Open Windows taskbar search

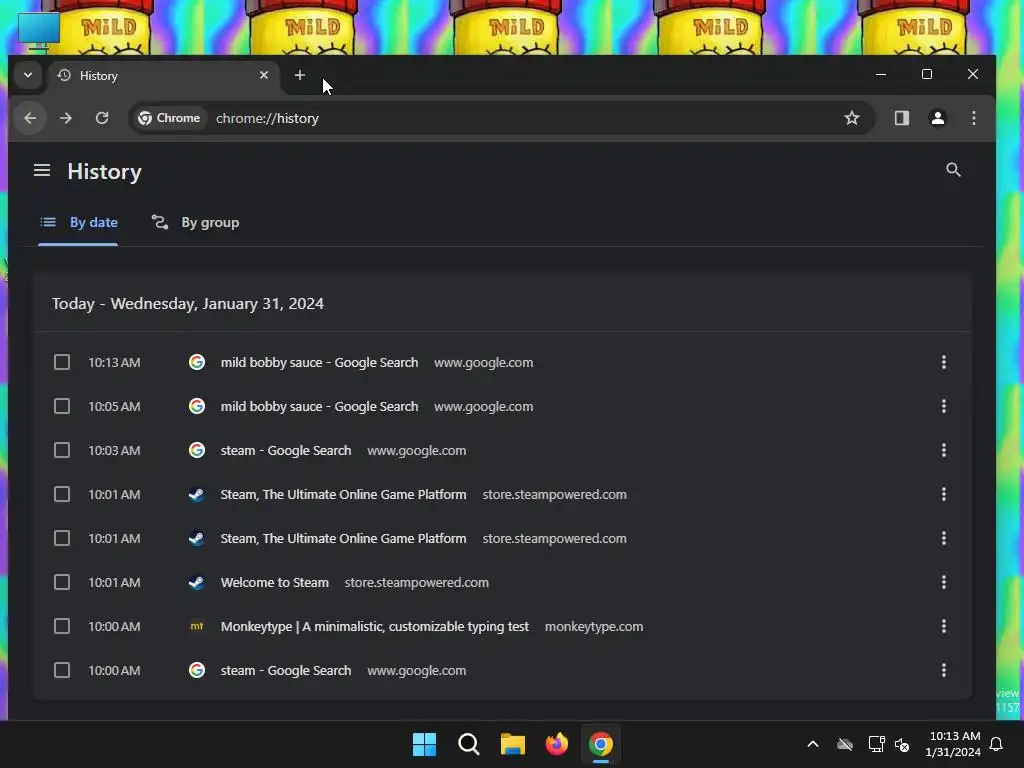[468, 744]
